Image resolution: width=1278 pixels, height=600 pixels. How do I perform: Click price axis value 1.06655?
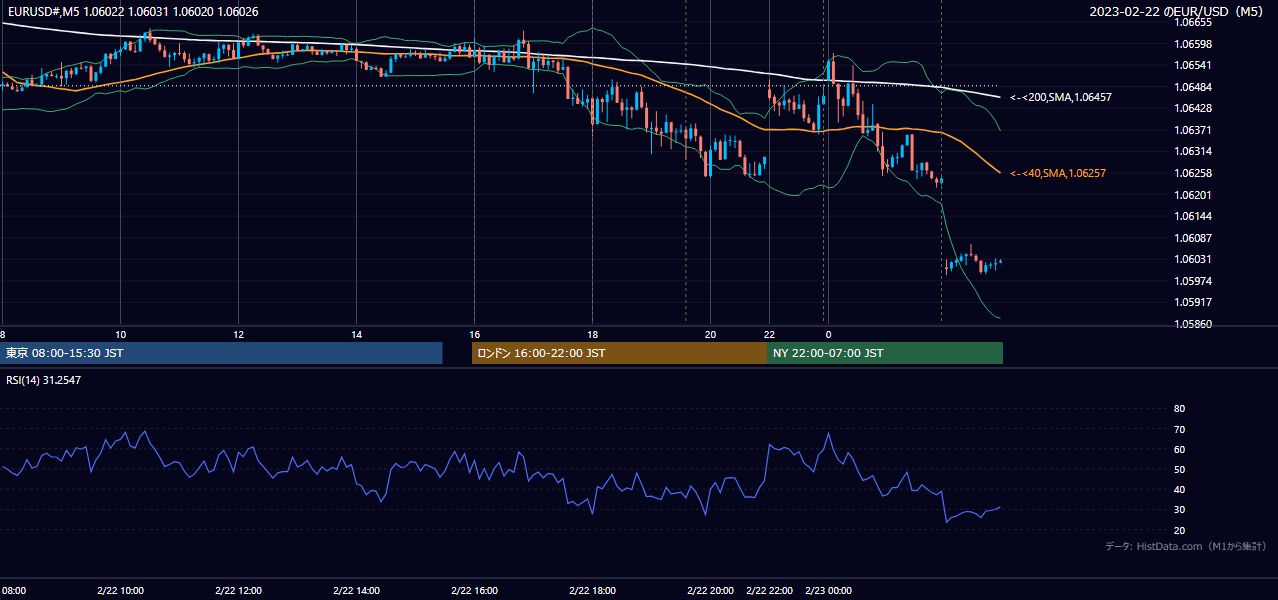[x=1192, y=22]
